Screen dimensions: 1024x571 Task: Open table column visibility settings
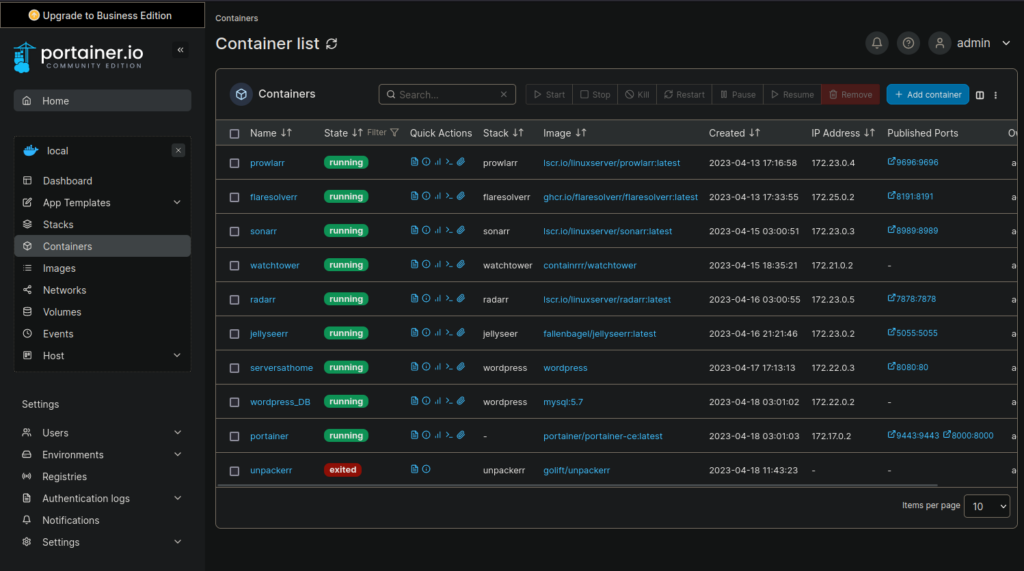pos(980,95)
